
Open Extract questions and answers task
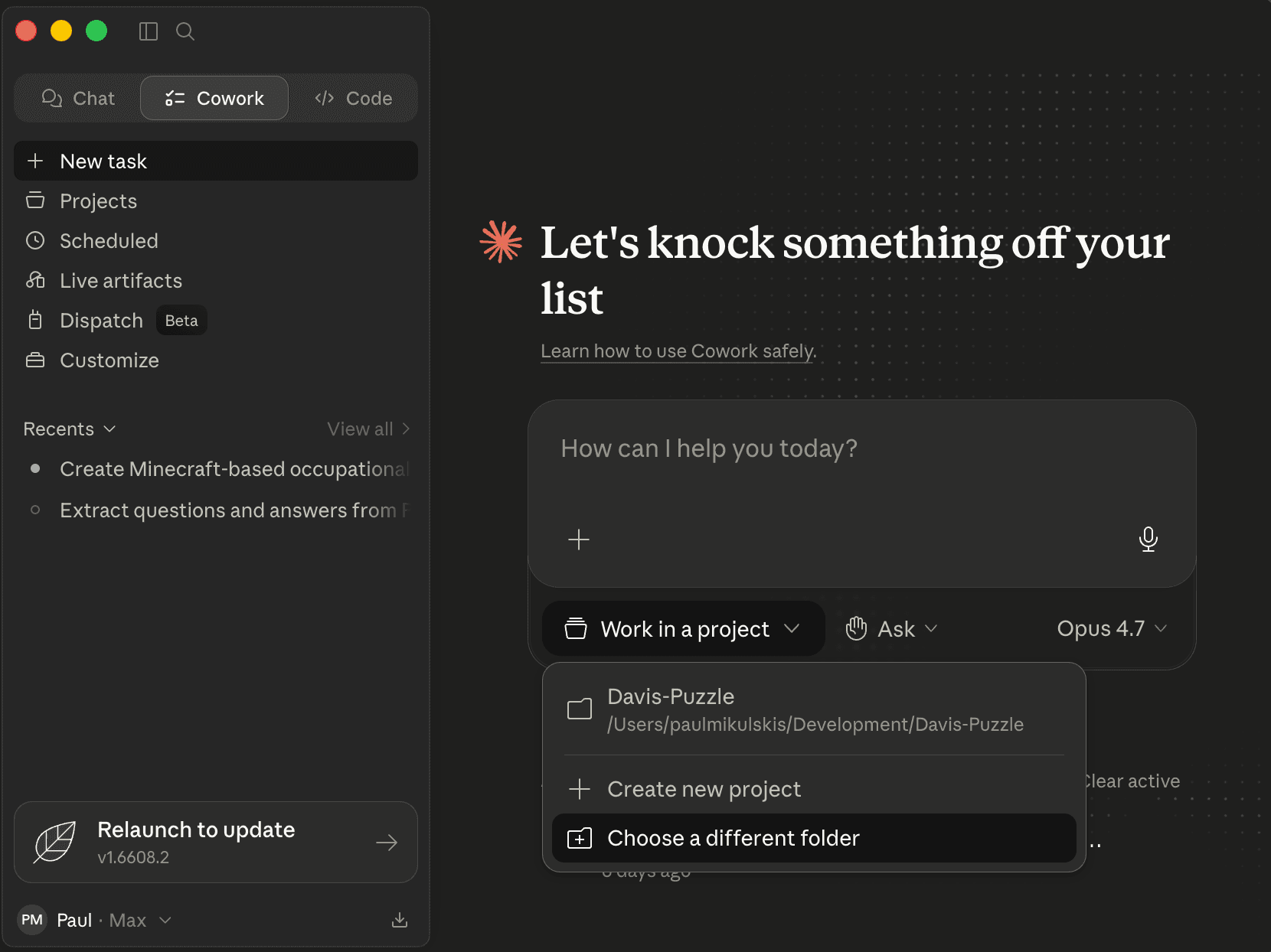coord(216,510)
